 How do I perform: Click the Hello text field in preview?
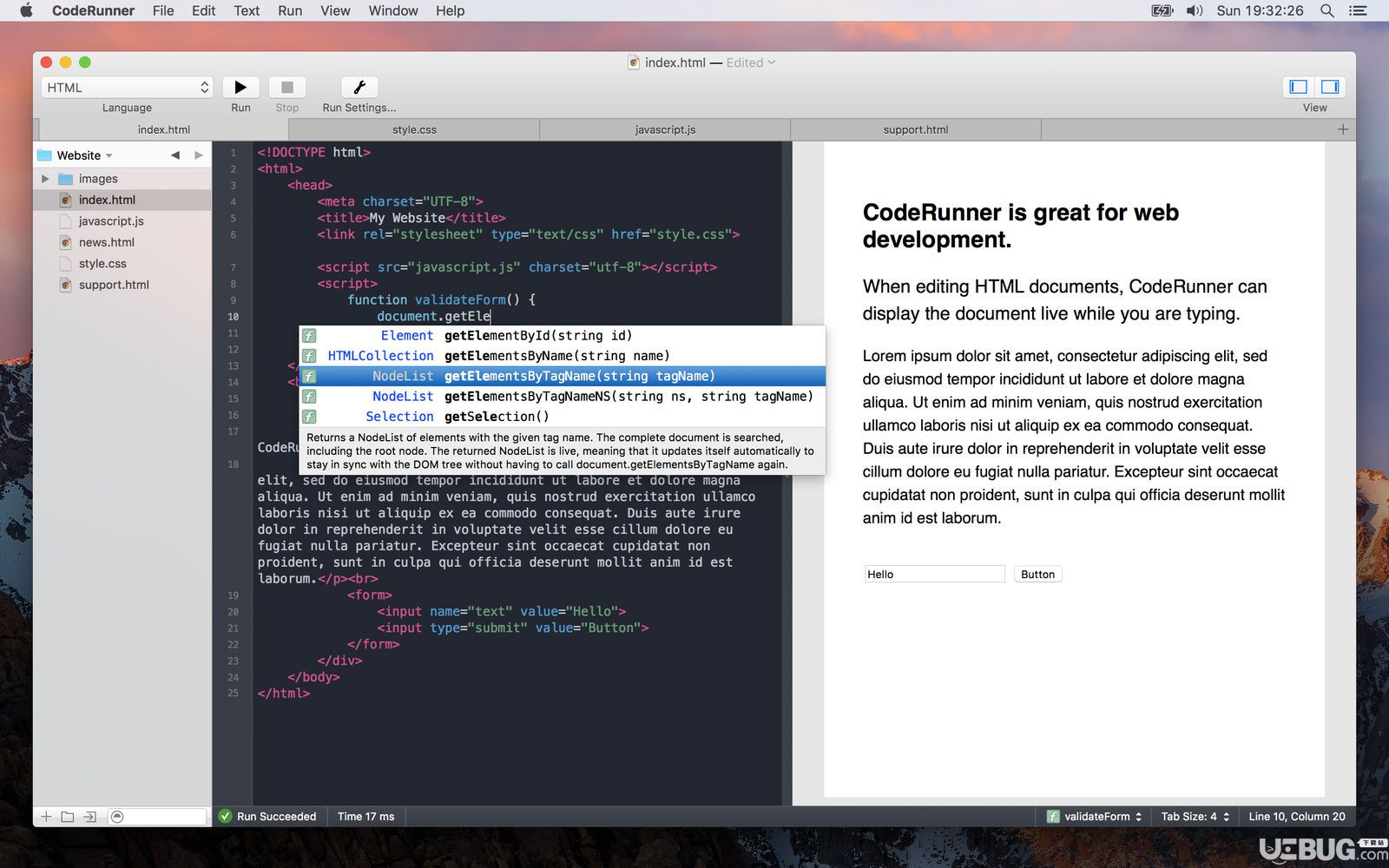(x=934, y=574)
